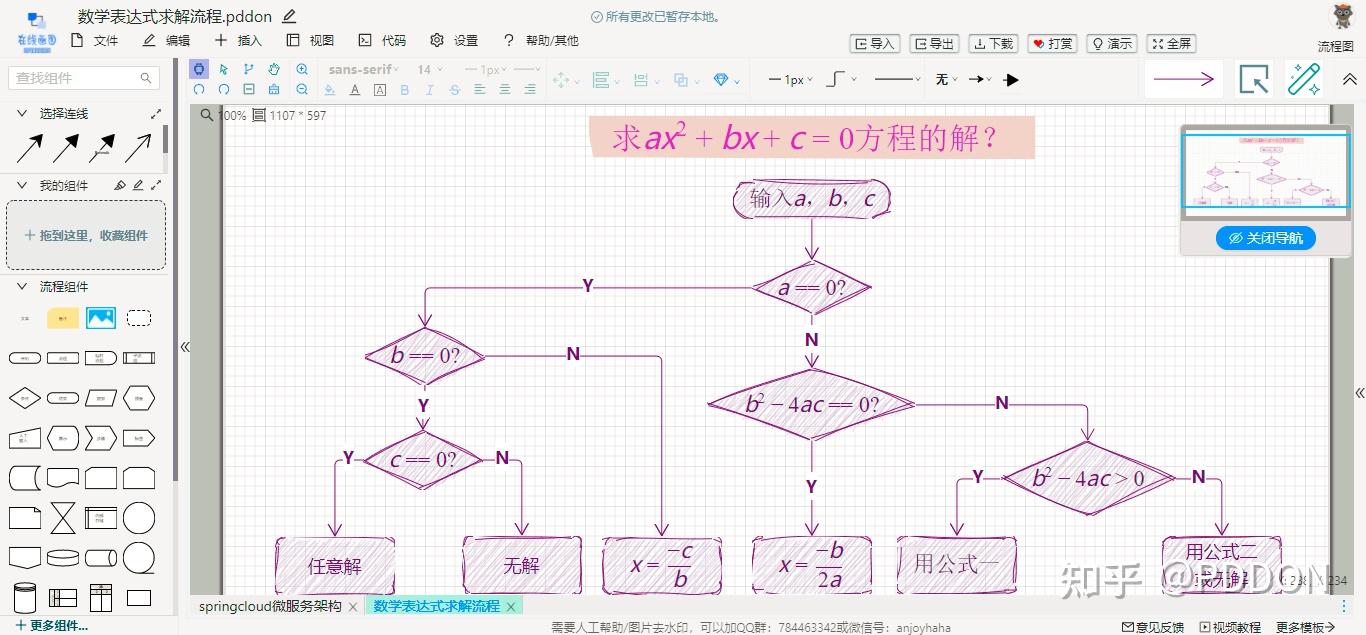Open the font color swatch

click(x=355, y=90)
